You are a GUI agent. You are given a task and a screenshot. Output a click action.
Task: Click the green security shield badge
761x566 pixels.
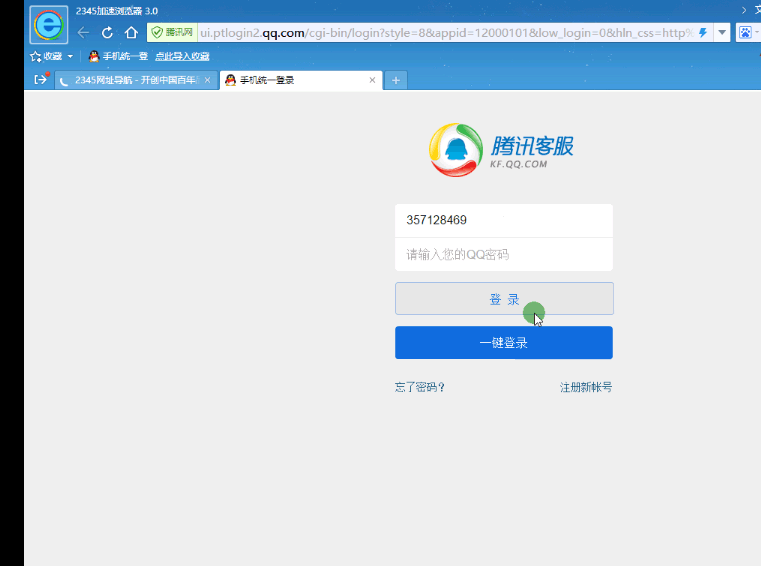[x=172, y=33]
